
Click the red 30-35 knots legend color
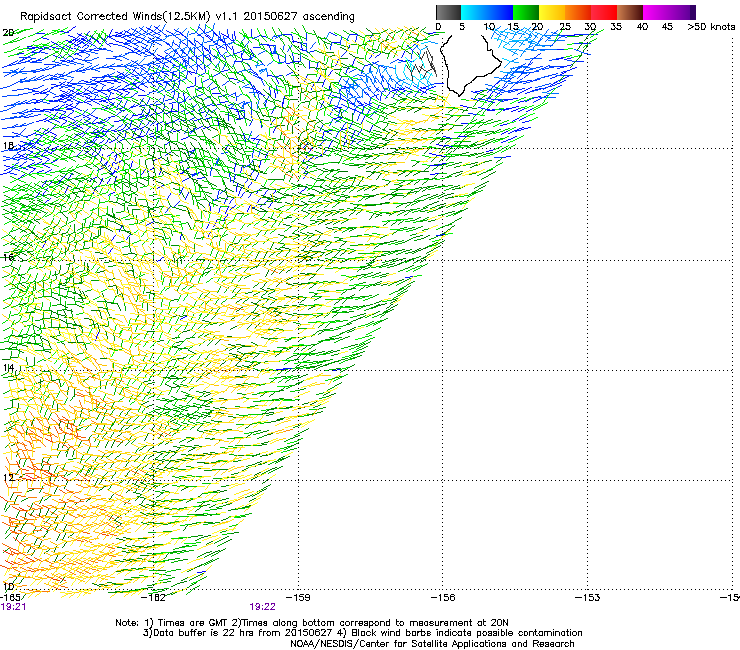pyautogui.click(x=604, y=12)
